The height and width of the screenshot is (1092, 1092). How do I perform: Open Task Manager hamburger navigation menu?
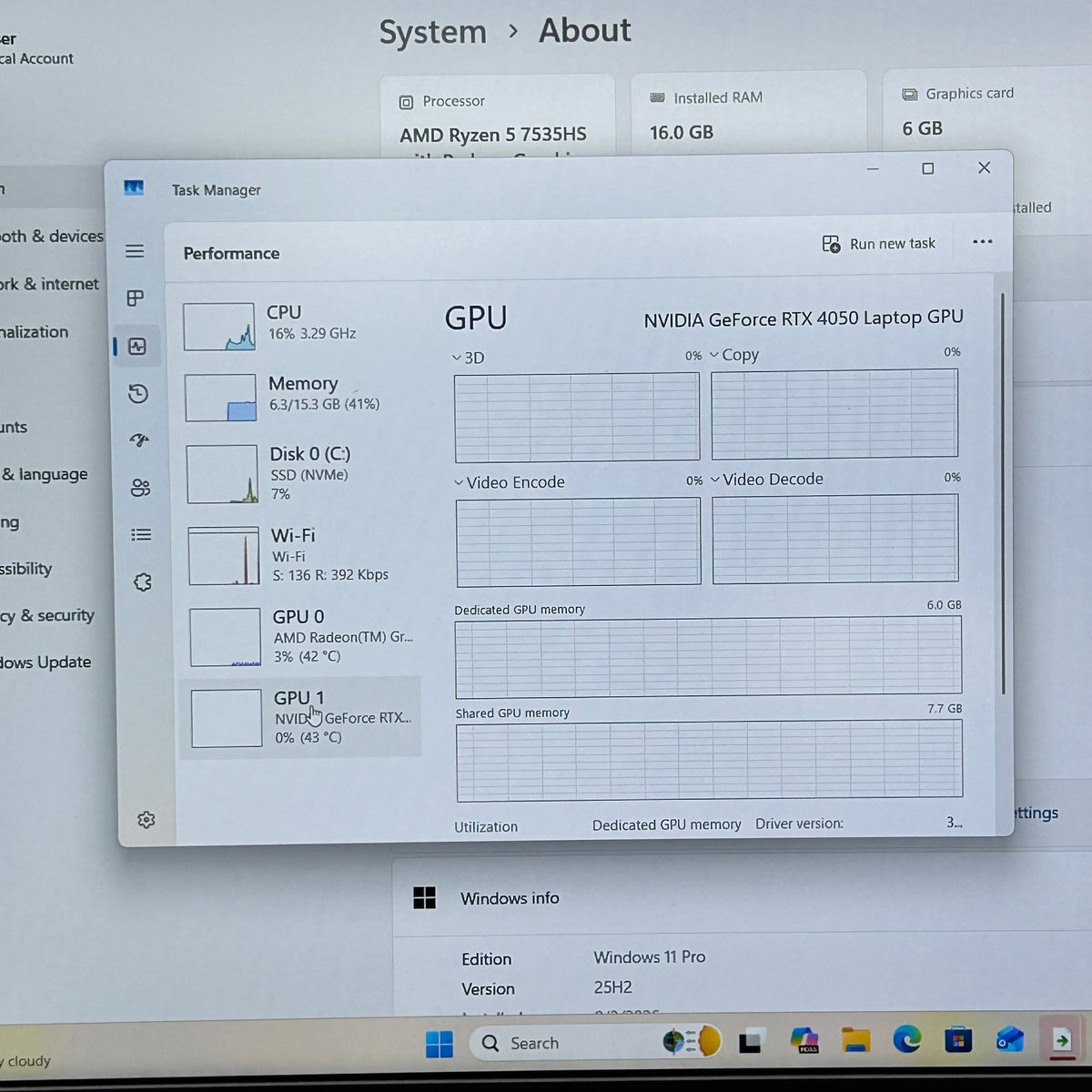tap(135, 251)
